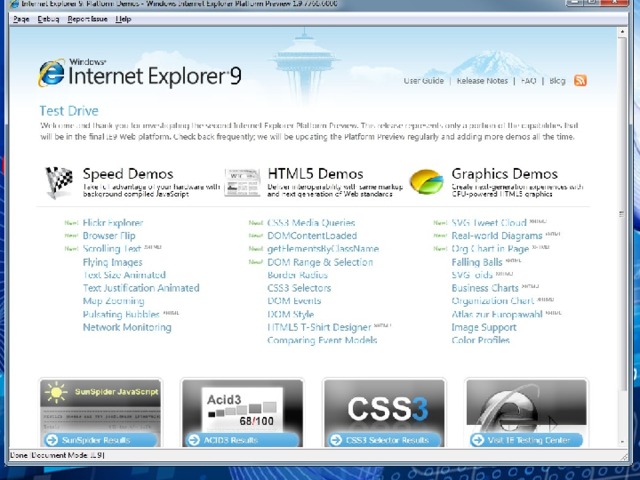Open the DOM Style demo

coord(291,314)
